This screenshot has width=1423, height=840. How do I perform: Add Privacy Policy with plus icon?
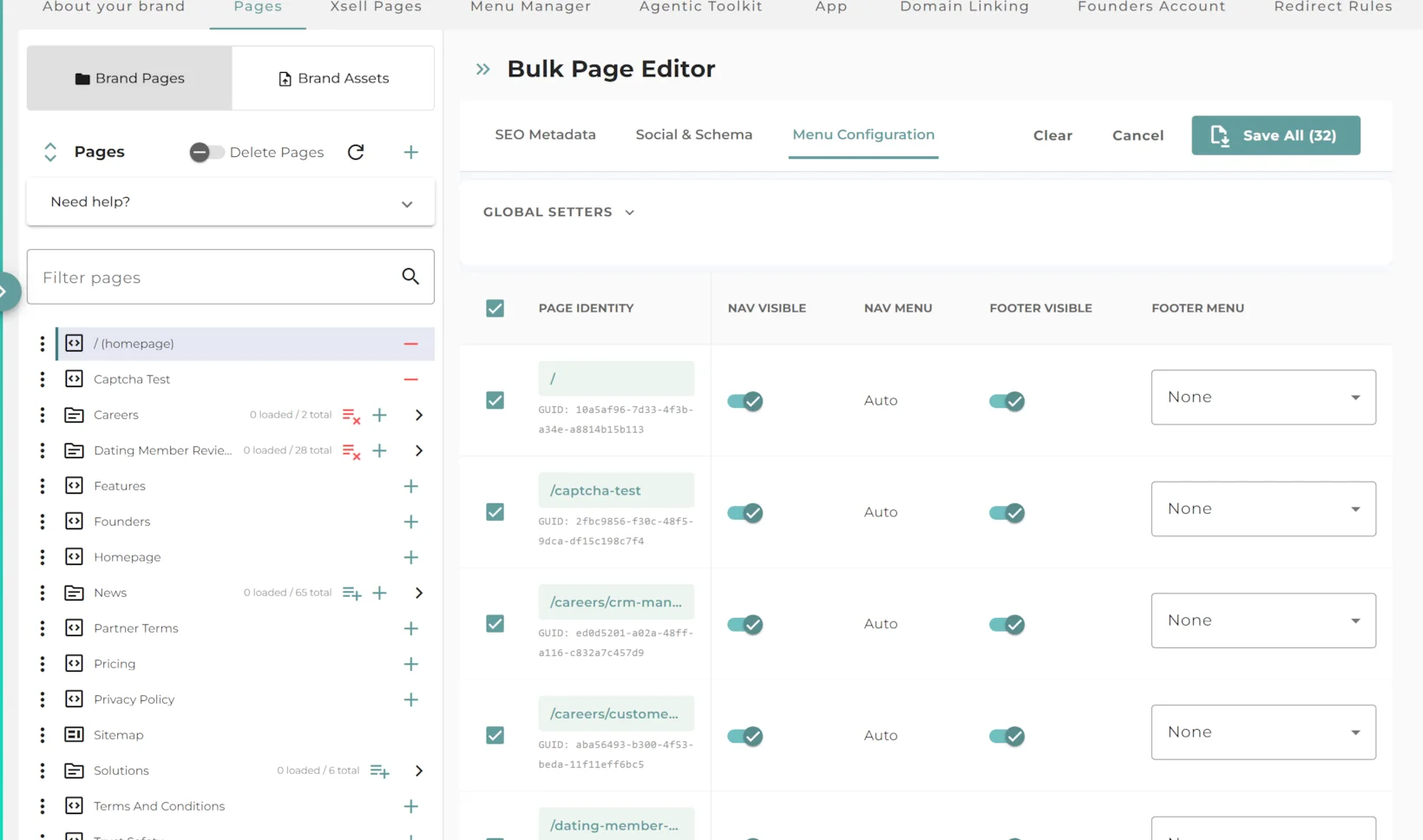coord(411,699)
